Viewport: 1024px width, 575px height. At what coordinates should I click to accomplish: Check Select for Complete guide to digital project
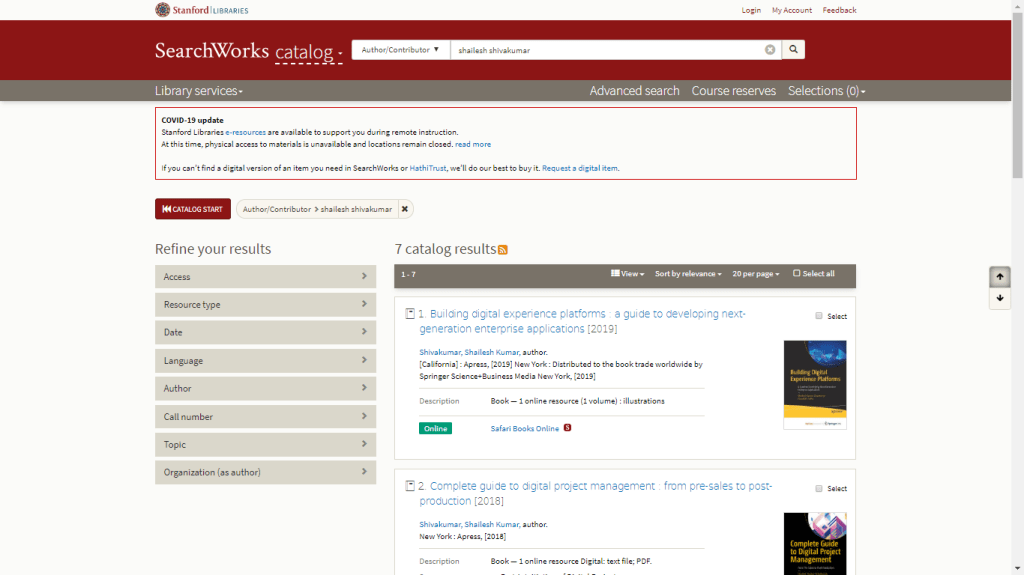click(x=819, y=489)
